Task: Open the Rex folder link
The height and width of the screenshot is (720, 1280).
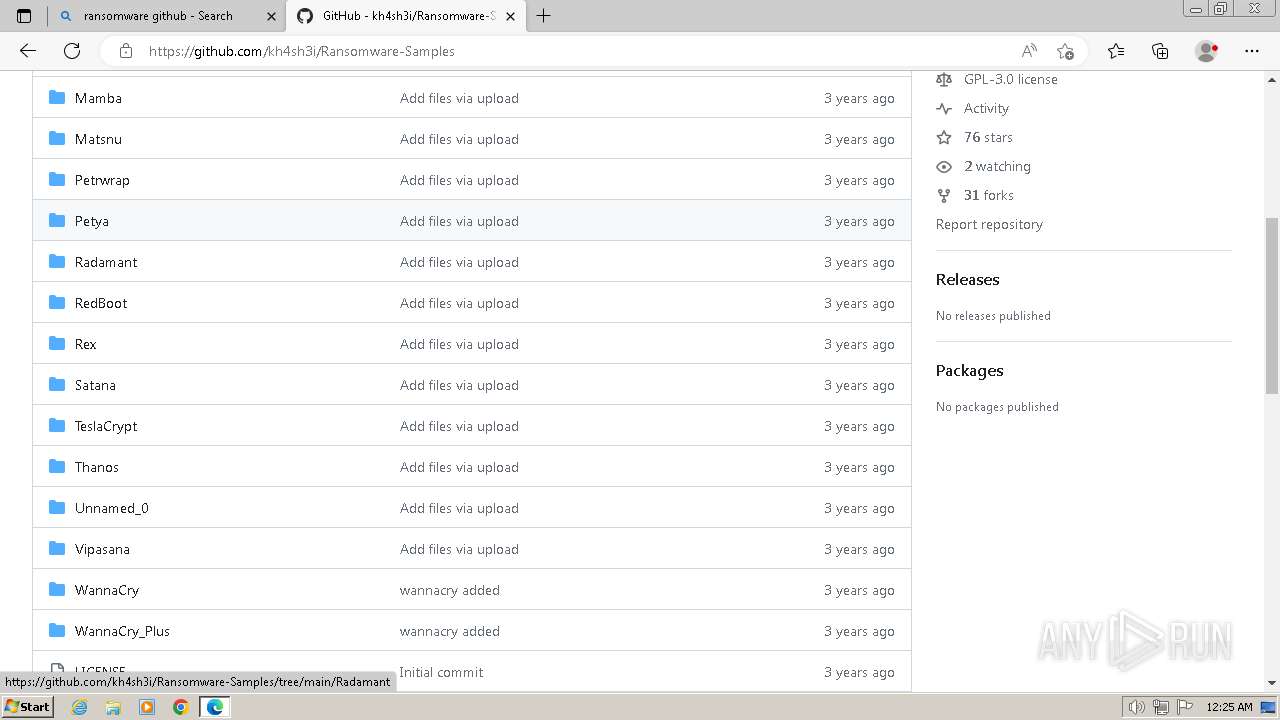Action: coord(86,344)
